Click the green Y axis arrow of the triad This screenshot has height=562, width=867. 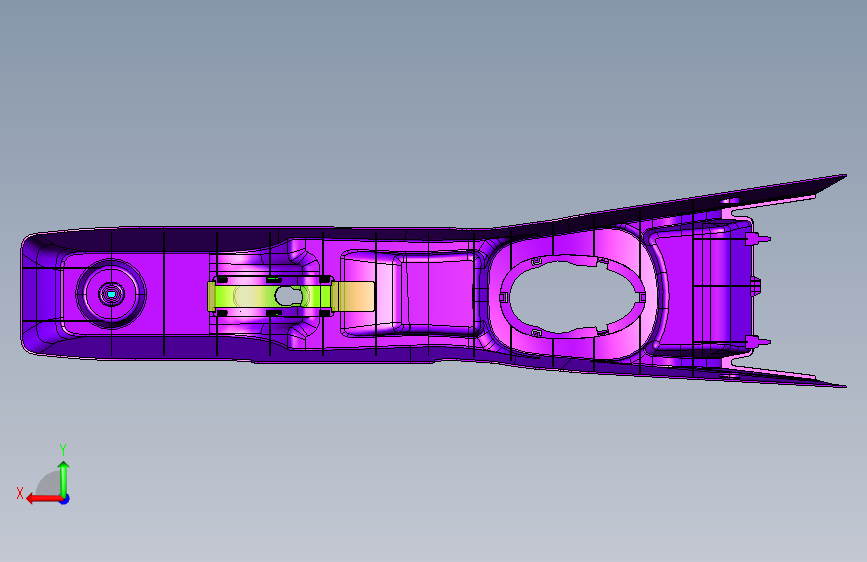(x=64, y=478)
